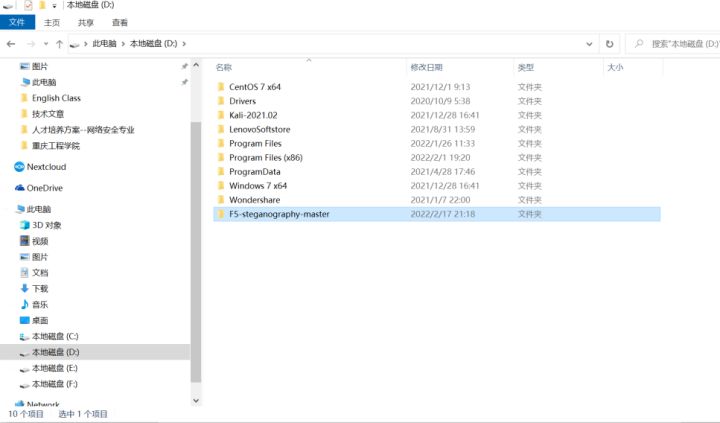This screenshot has width=720, height=423.
Task: Click the 视频 icon in sidebar
Action: coord(25,241)
